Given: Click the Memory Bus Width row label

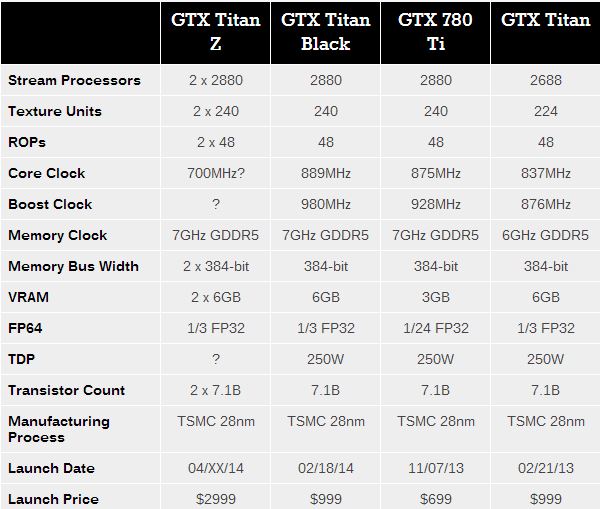Looking at the screenshot, I should click(x=73, y=266).
